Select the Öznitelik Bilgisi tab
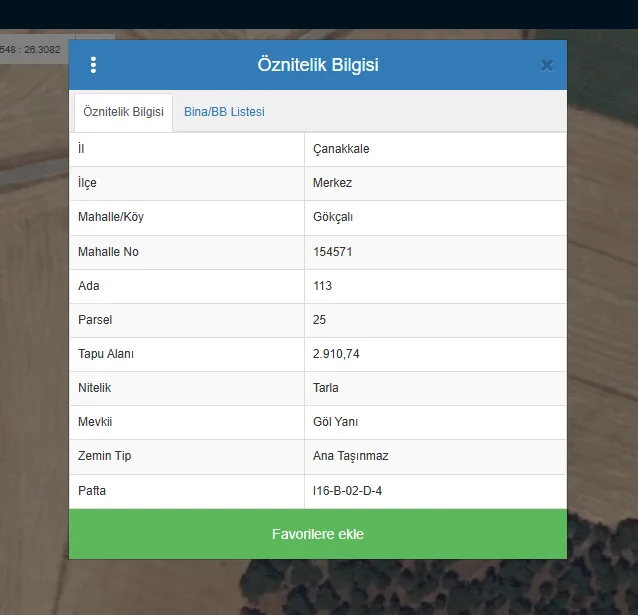 [123, 112]
